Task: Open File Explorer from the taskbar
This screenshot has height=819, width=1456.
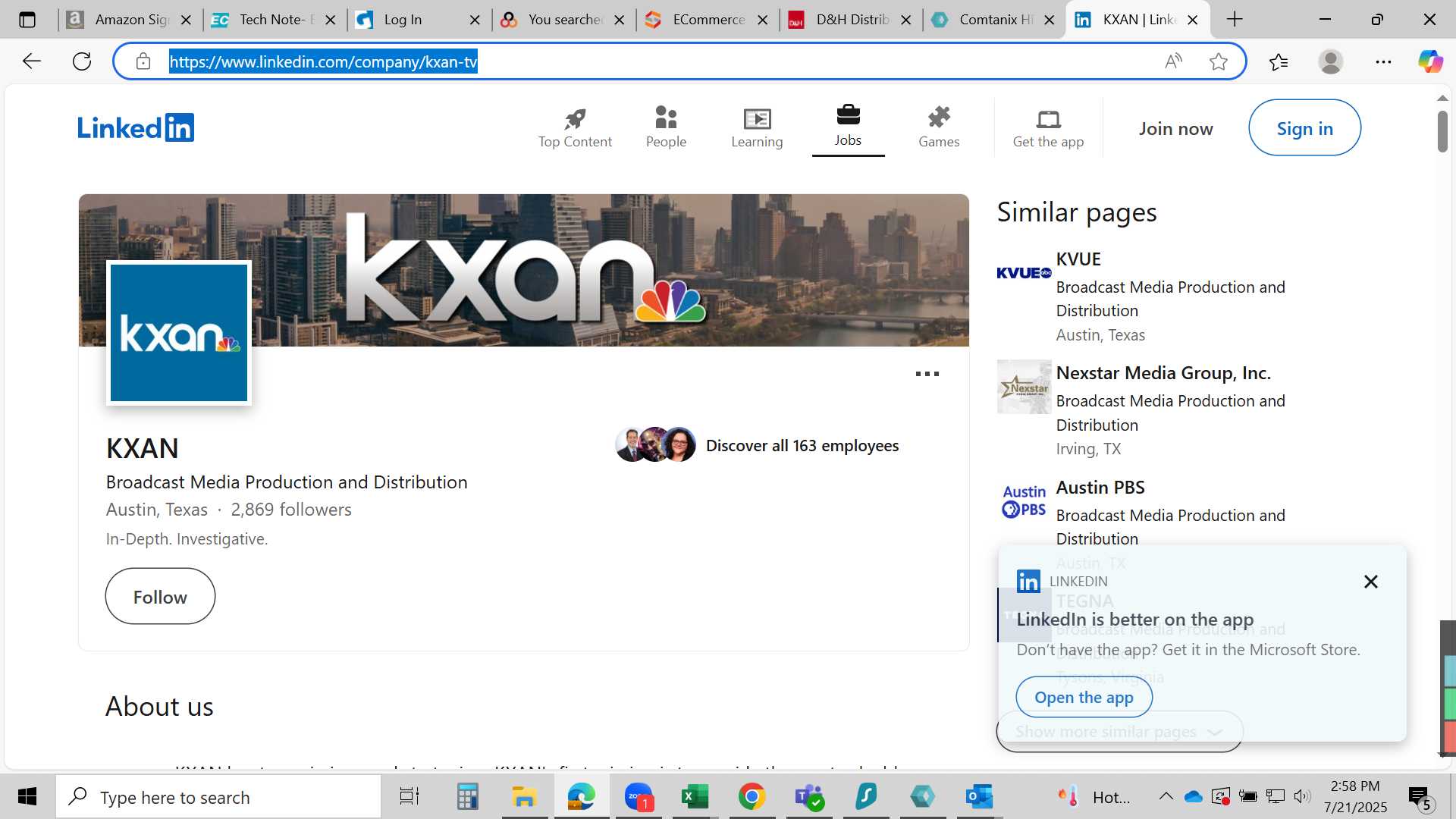Action: 524,796
